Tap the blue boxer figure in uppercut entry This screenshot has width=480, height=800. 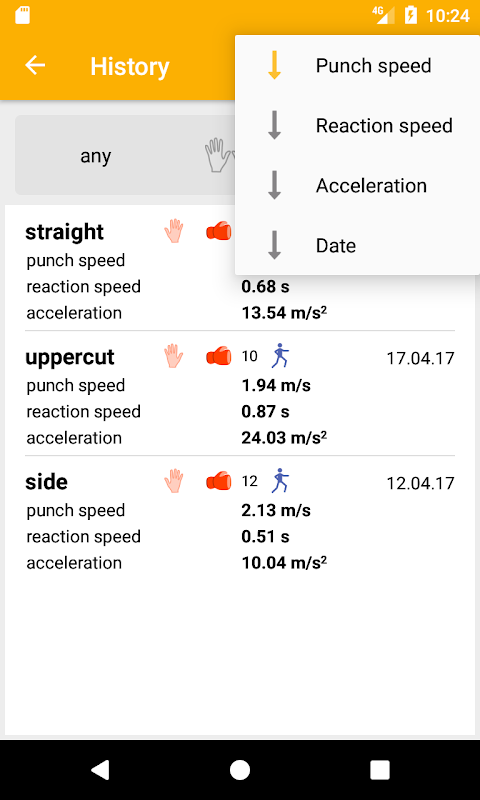pos(279,356)
